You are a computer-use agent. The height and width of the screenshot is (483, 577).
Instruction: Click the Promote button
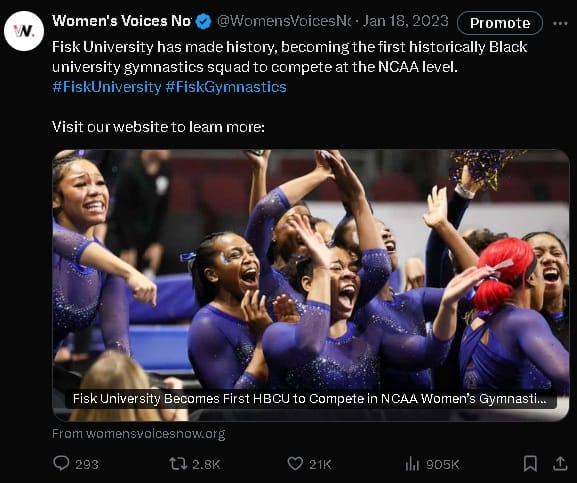pos(500,23)
